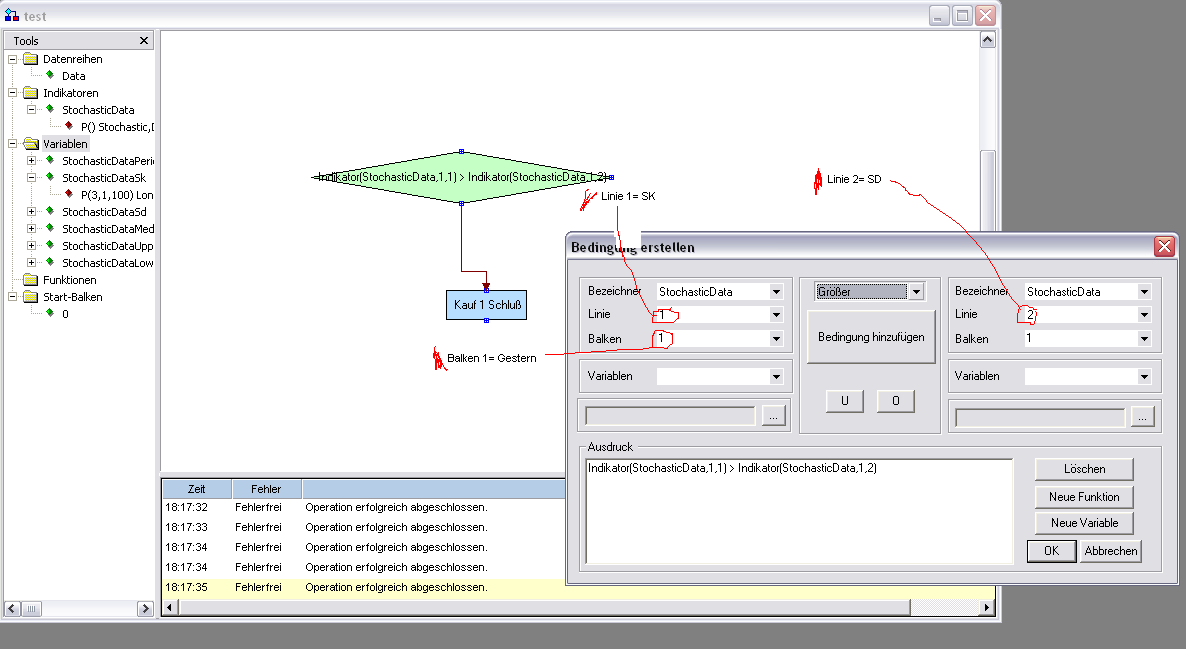1186x649 pixels.
Task: Click green diamond beside StochasticDataMed
Action: [50, 228]
